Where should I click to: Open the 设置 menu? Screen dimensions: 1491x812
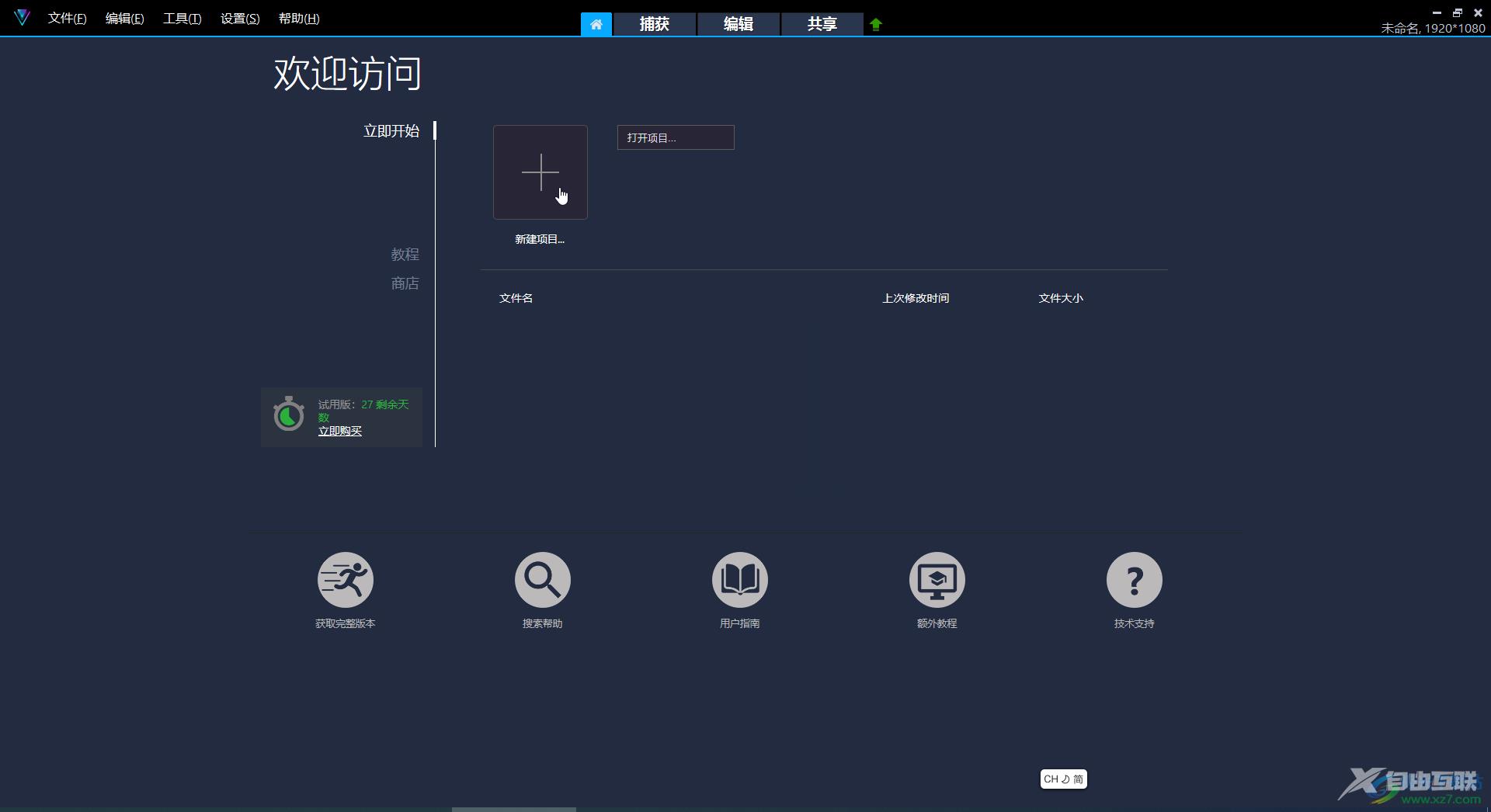[x=240, y=18]
